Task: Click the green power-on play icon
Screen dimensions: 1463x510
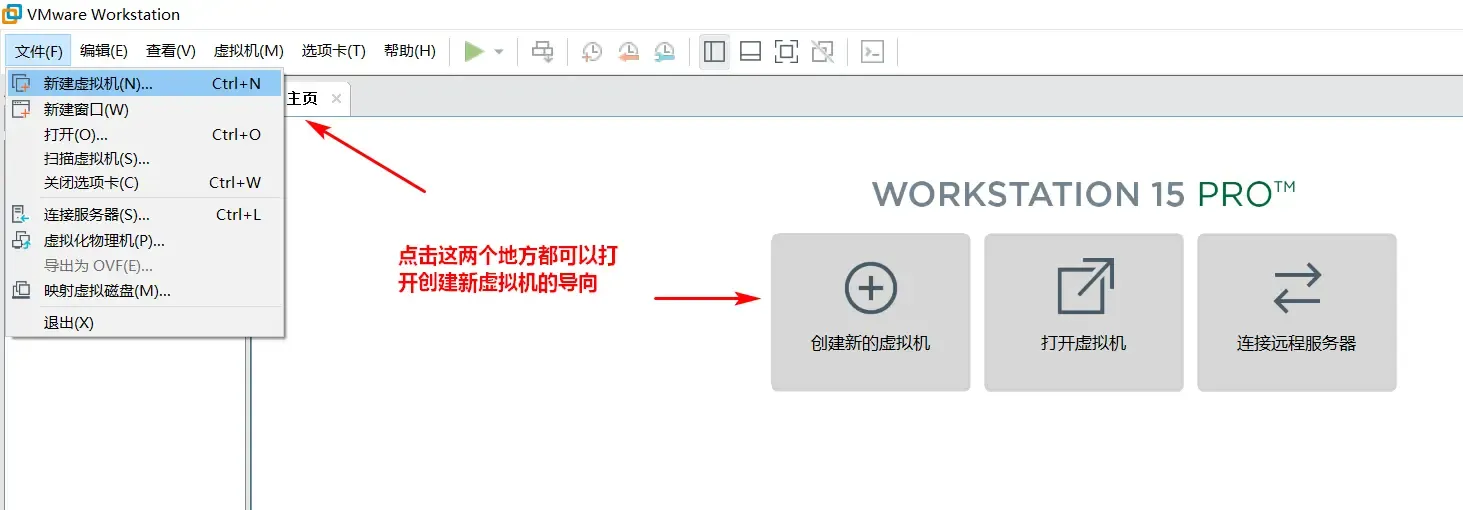Action: pyautogui.click(x=474, y=51)
